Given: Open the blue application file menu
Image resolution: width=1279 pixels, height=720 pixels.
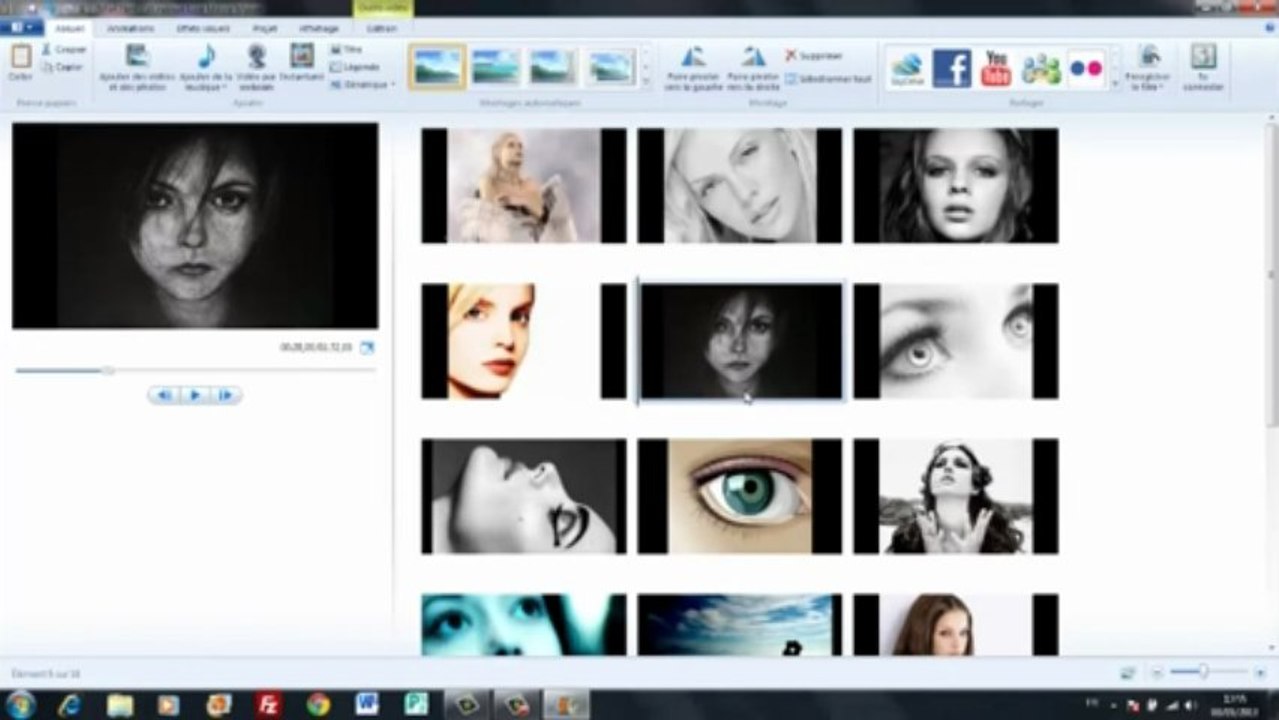Looking at the screenshot, I should 21,28.
